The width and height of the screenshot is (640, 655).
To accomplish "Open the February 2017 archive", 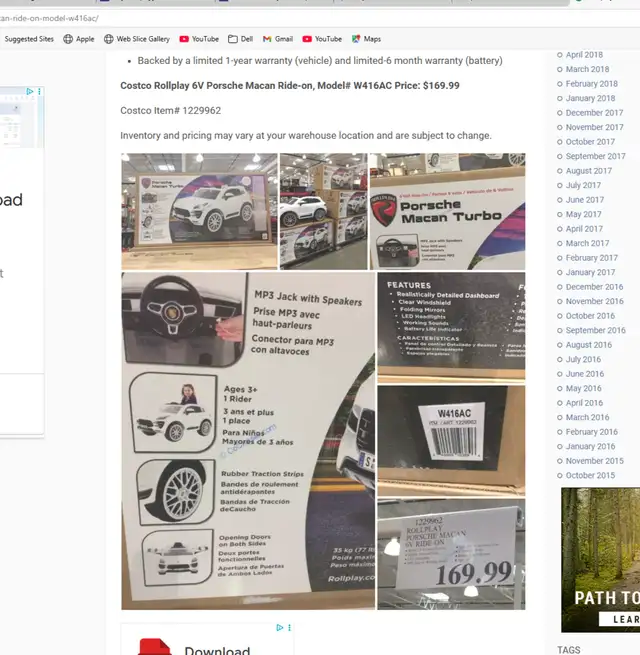I will pyautogui.click(x=591, y=258).
